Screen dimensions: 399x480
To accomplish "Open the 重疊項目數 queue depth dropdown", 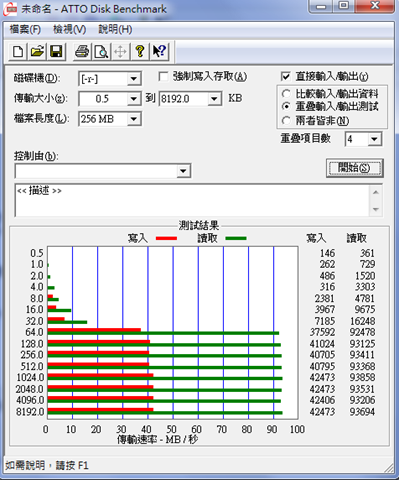I will pos(374,139).
